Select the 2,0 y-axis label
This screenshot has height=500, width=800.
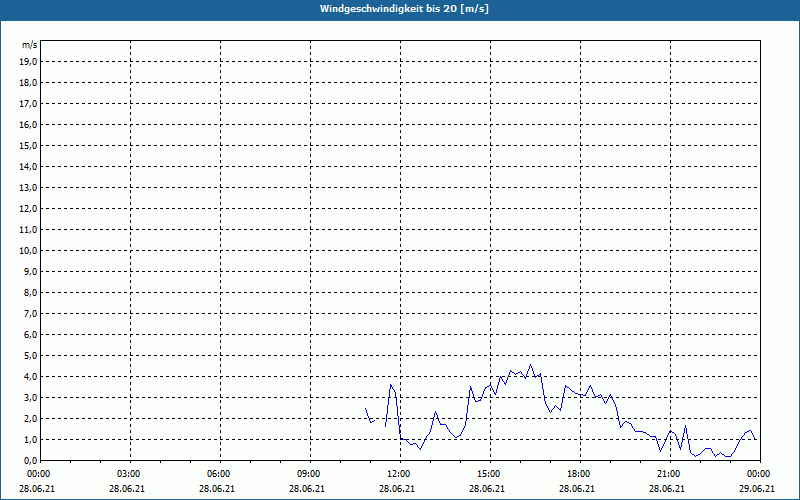(x=30, y=418)
